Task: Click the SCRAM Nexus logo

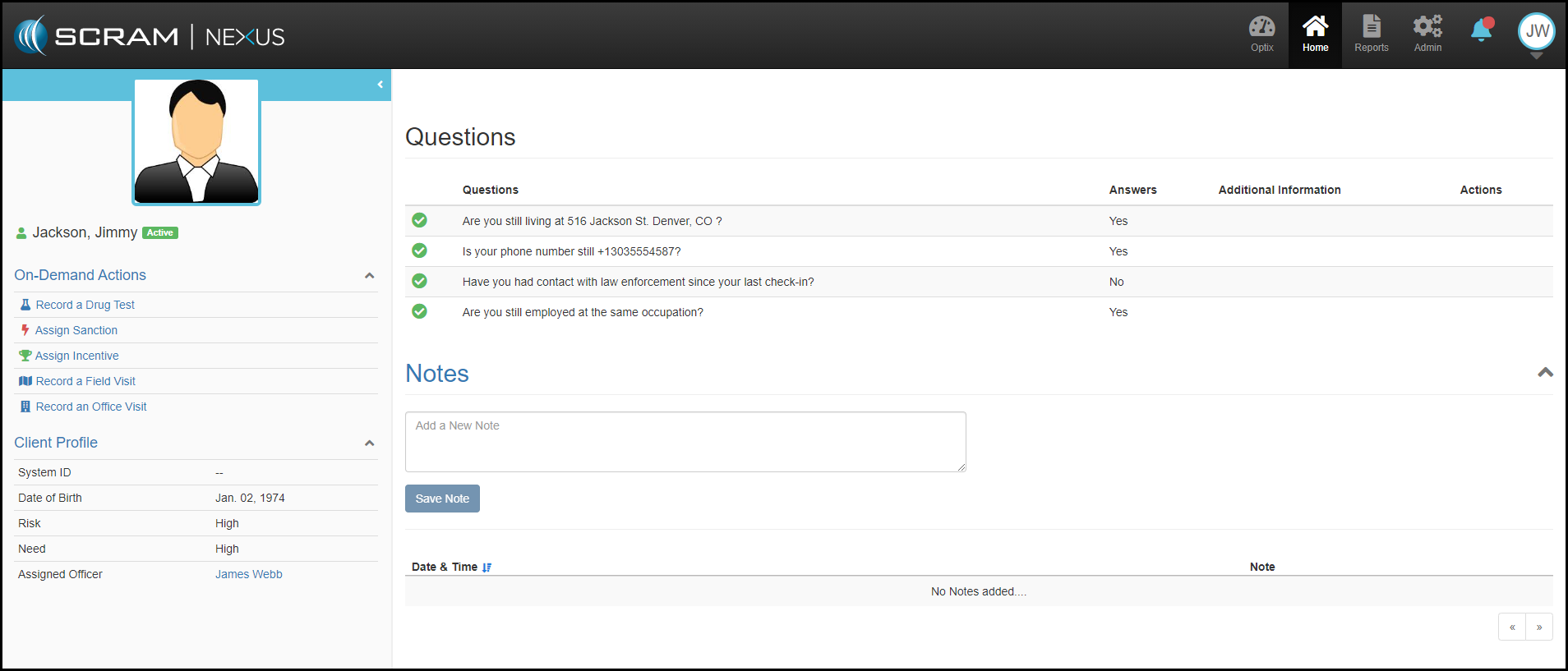Action: click(150, 36)
